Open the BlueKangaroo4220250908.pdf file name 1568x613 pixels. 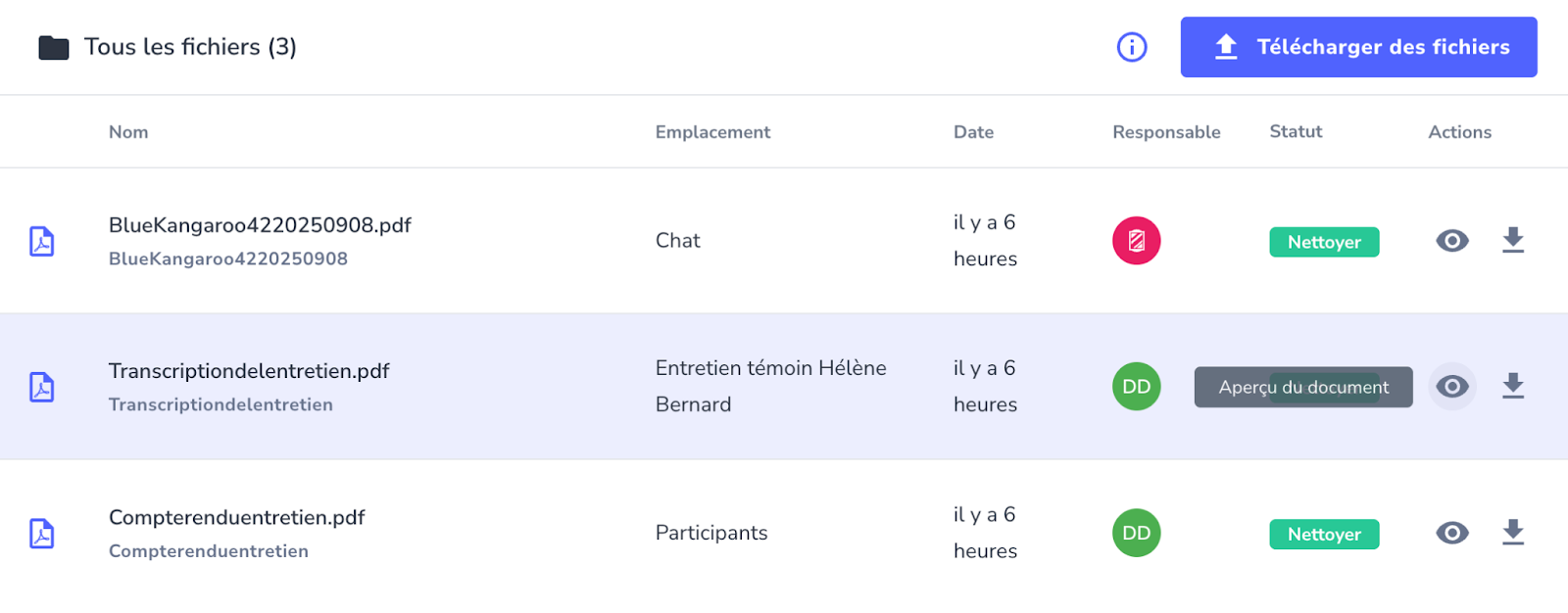pyautogui.click(x=260, y=225)
